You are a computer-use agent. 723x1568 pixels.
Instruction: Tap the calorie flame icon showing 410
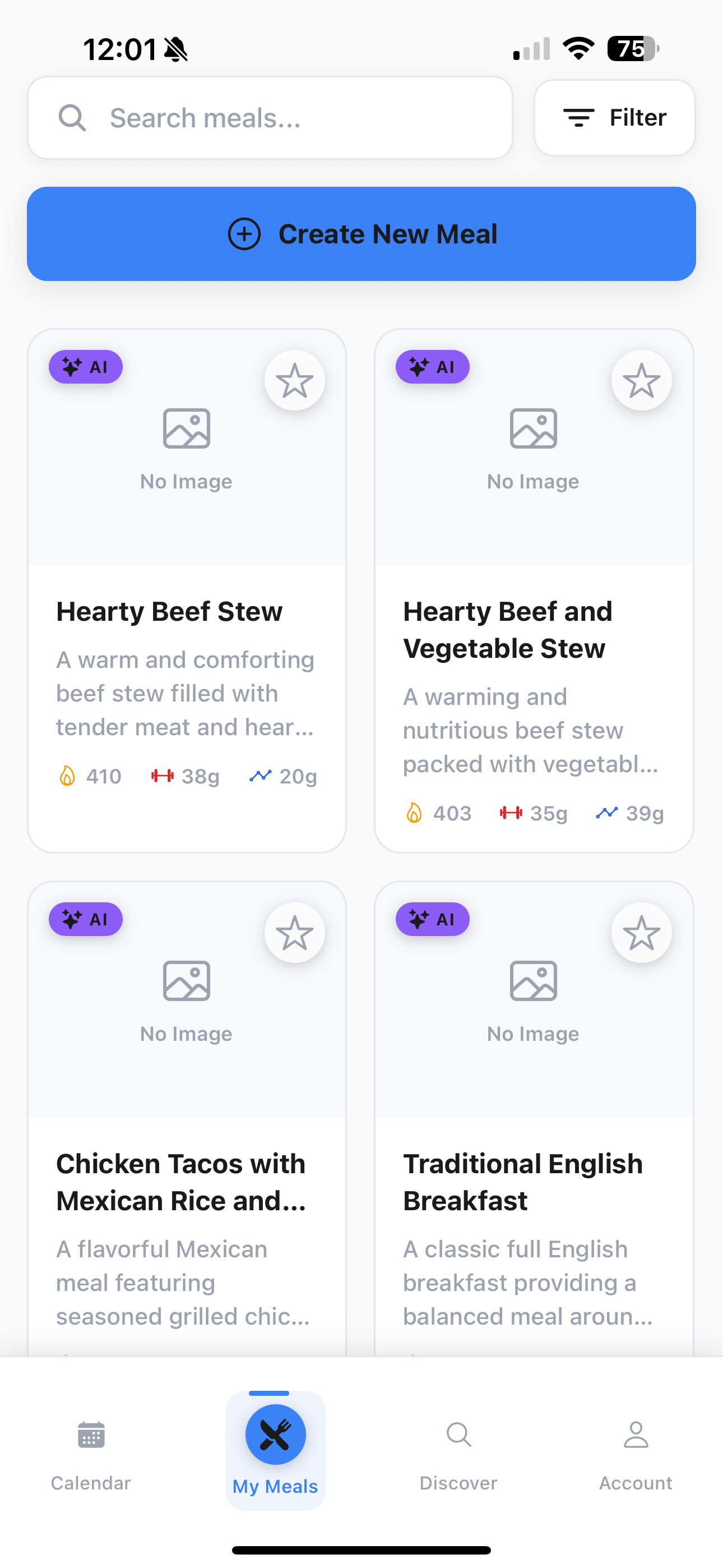(67, 776)
